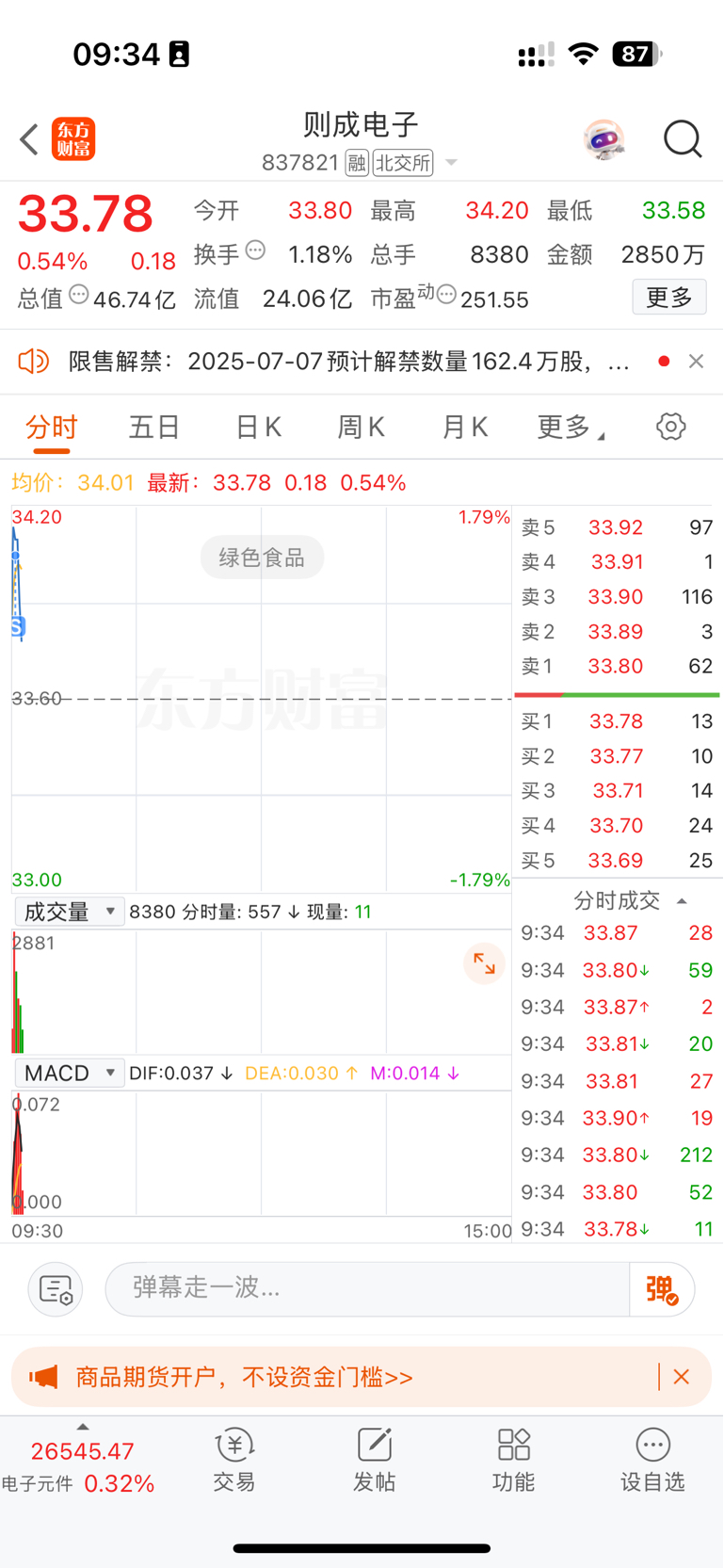
Task: Select 买5 order row 33.69
Action: click(618, 861)
